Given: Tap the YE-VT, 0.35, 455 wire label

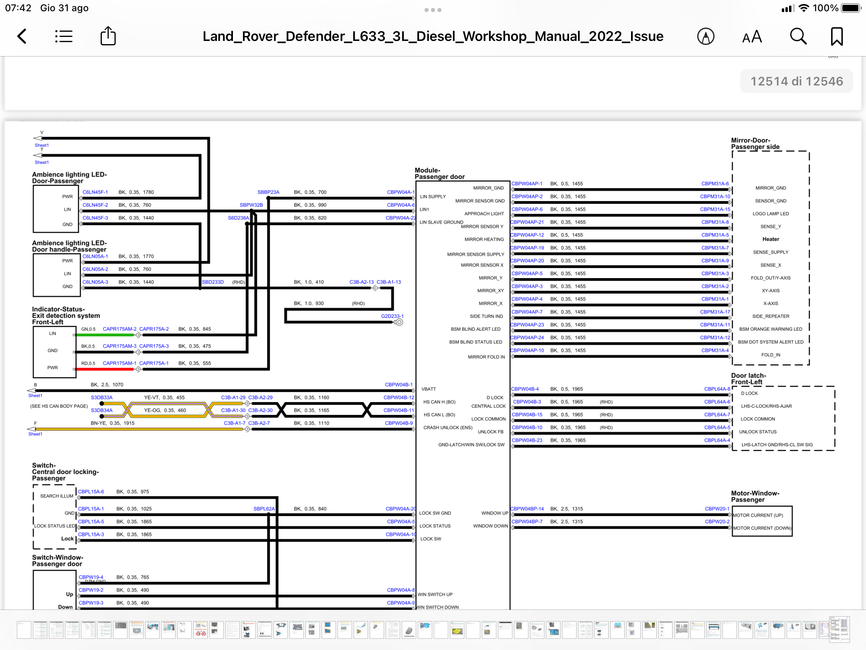Looking at the screenshot, I should pyautogui.click(x=165, y=398).
